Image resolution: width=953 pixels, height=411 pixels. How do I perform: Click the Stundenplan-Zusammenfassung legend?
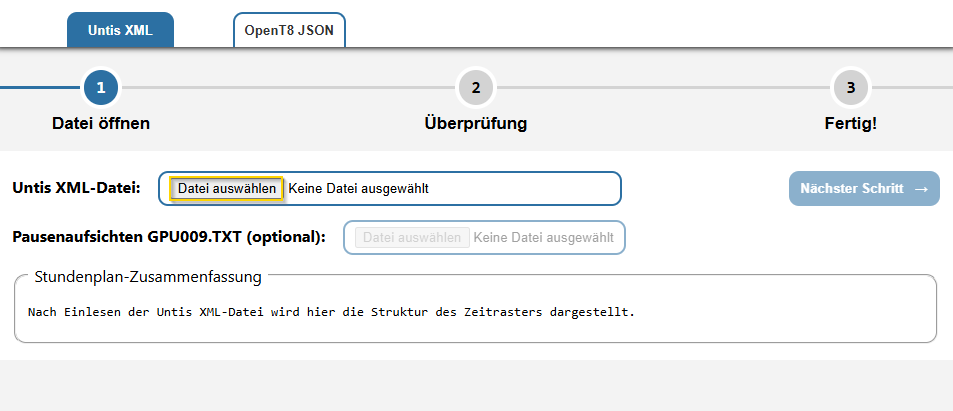coord(148,277)
